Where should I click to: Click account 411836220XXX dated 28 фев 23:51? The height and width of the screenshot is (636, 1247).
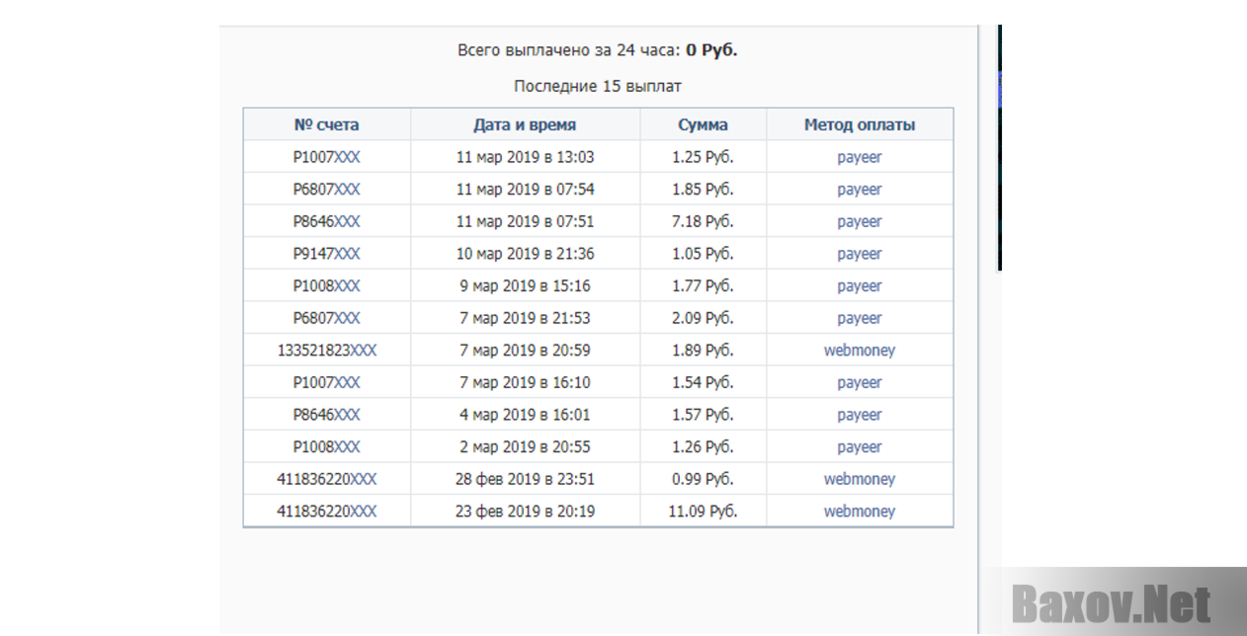click(x=326, y=479)
